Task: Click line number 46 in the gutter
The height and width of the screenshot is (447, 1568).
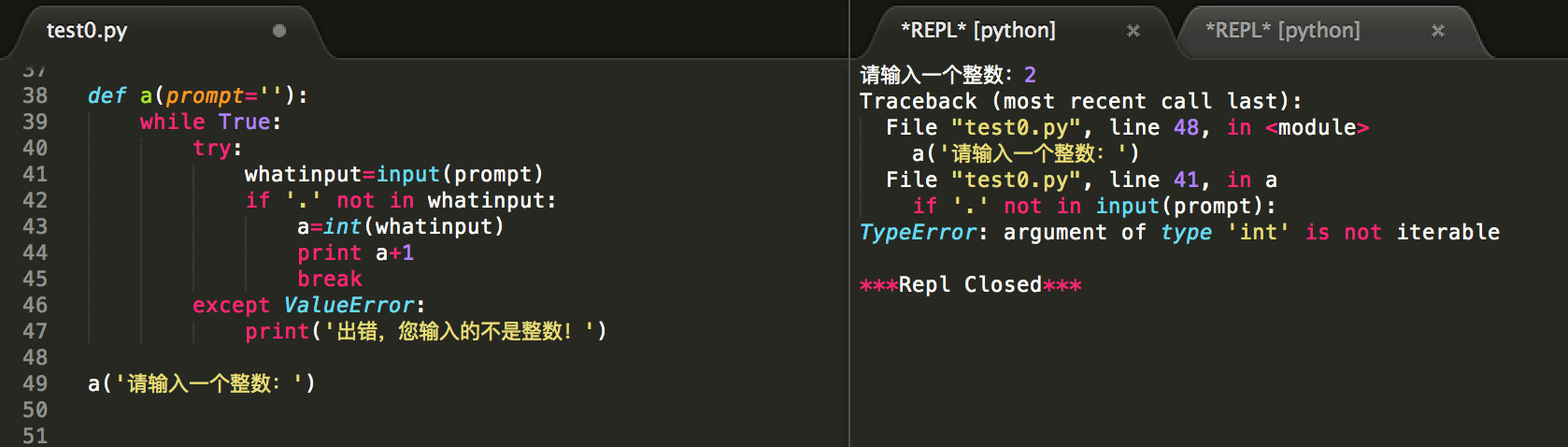Action: point(35,305)
